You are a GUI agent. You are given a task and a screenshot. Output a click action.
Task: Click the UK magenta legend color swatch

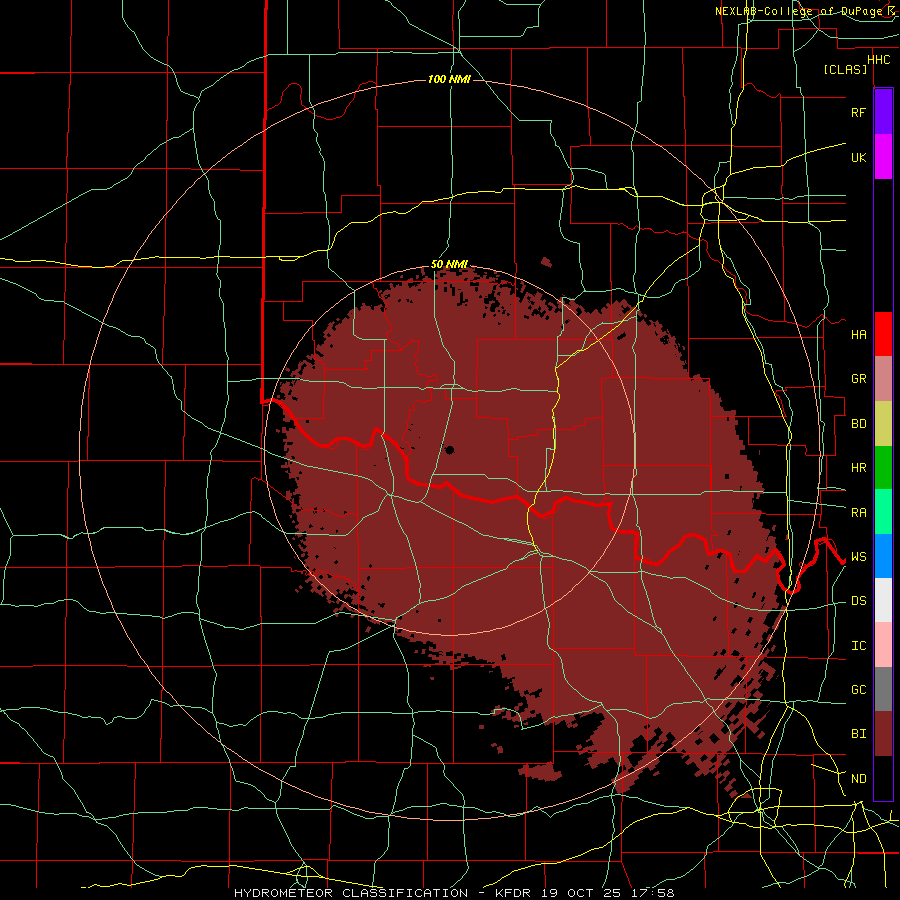coord(883,157)
